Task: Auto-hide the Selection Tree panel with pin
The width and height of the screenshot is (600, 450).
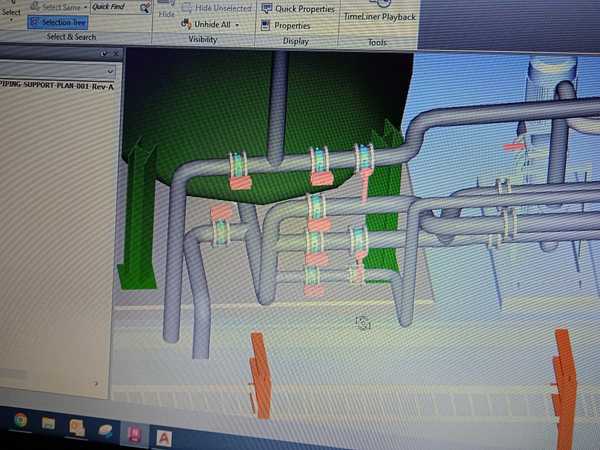Action: pos(104,54)
